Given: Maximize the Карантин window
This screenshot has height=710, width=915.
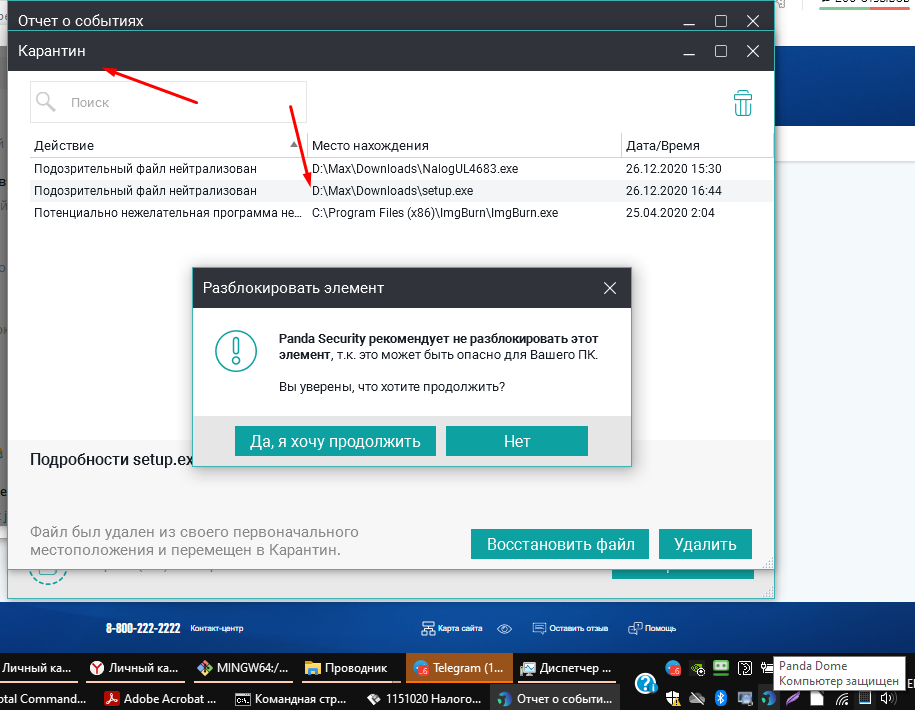Looking at the screenshot, I should [721, 51].
